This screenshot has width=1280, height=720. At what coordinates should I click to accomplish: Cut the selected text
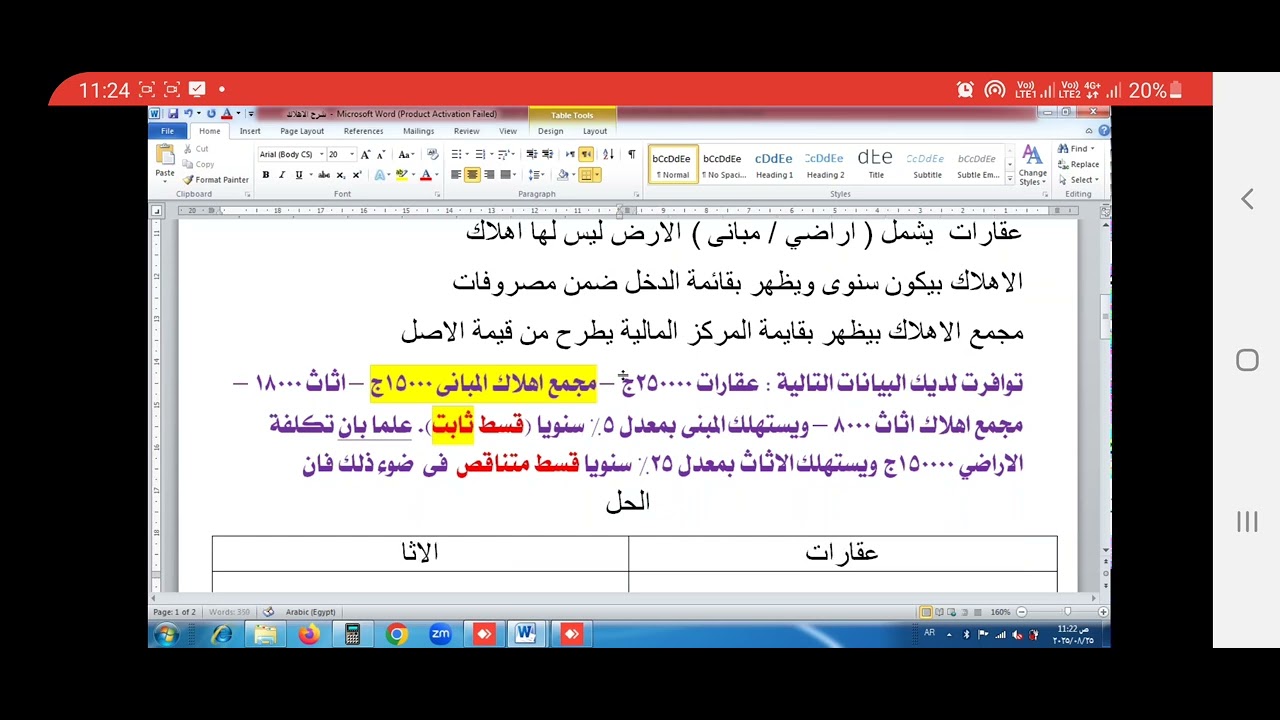[196, 149]
